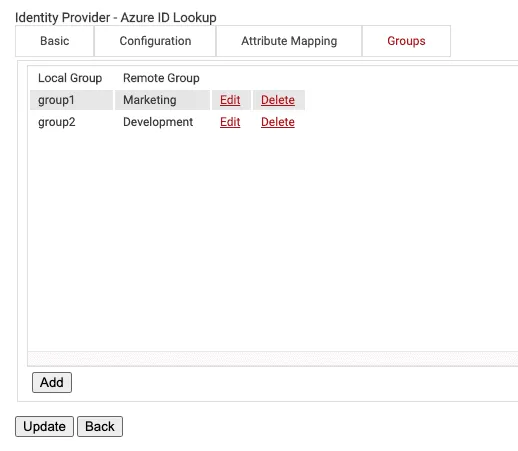Click the horizontal scrollbar below the table
This screenshot has width=518, height=451.
273,359
